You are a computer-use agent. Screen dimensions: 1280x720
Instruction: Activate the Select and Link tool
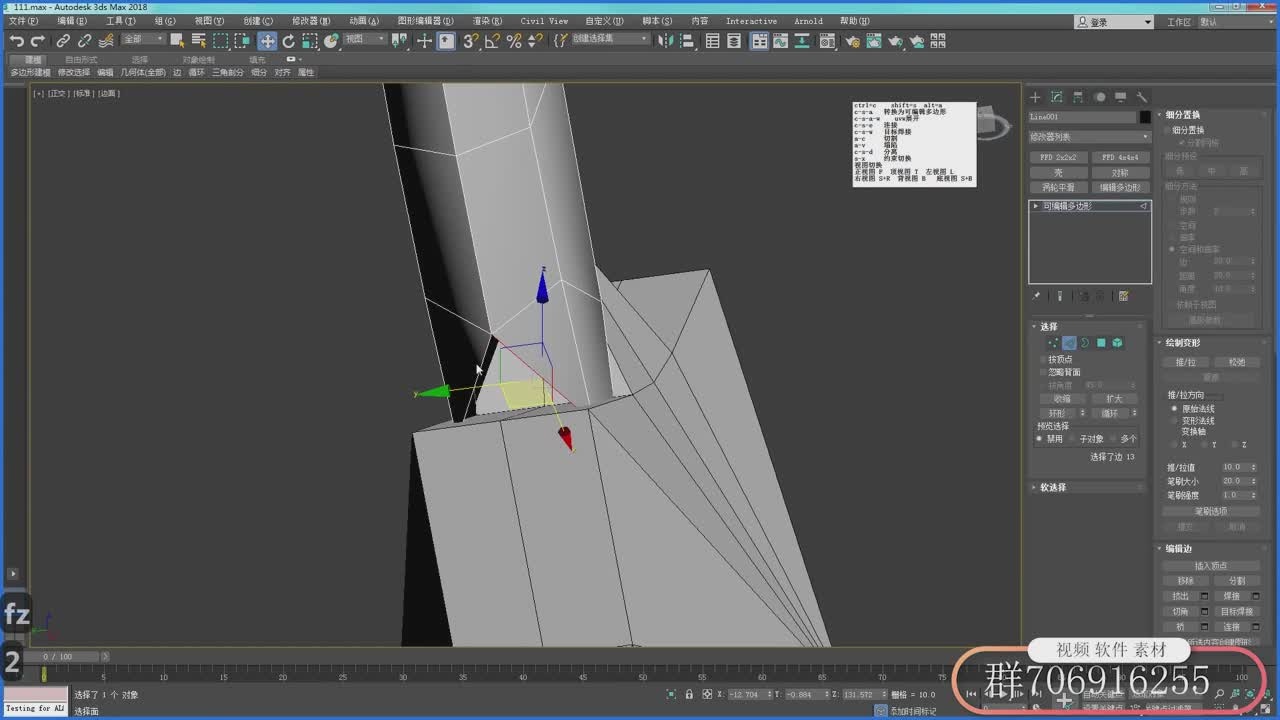[63, 41]
